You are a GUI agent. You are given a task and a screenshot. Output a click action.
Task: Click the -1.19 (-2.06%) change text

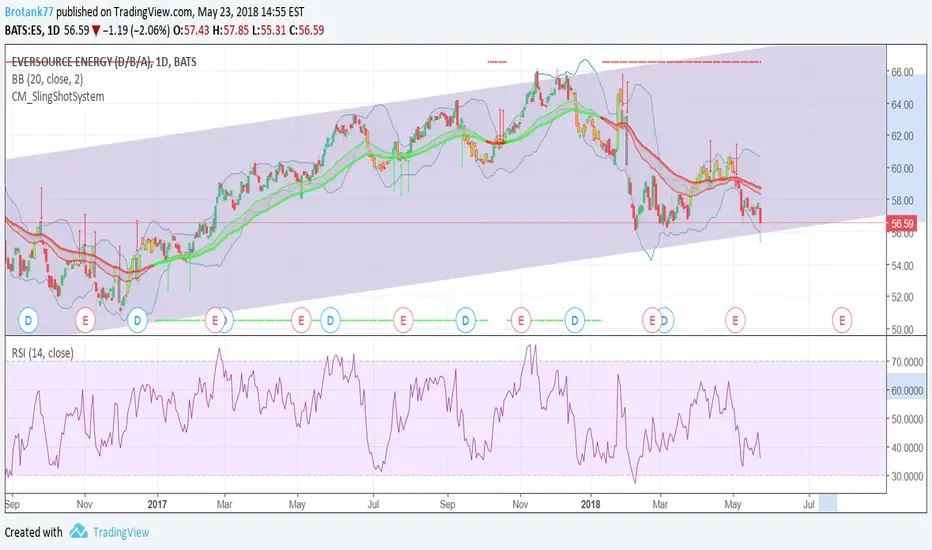point(136,30)
